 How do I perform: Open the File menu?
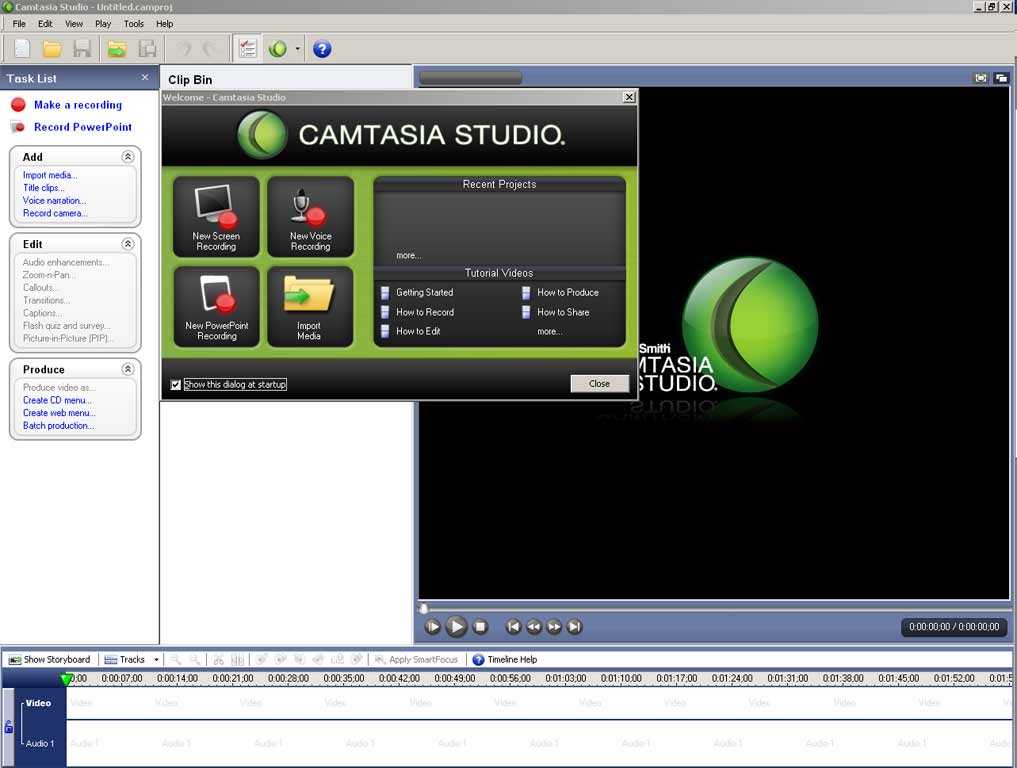[19, 23]
